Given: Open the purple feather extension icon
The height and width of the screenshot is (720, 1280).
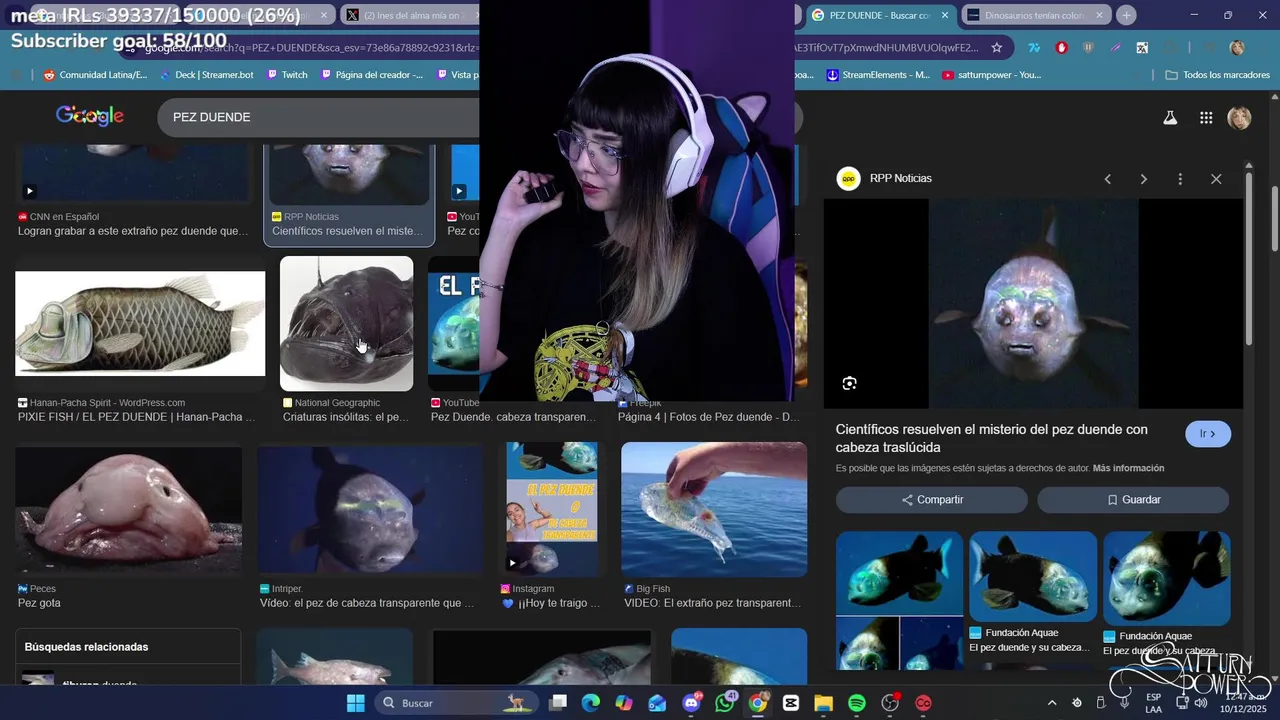Looking at the screenshot, I should point(1115,47).
